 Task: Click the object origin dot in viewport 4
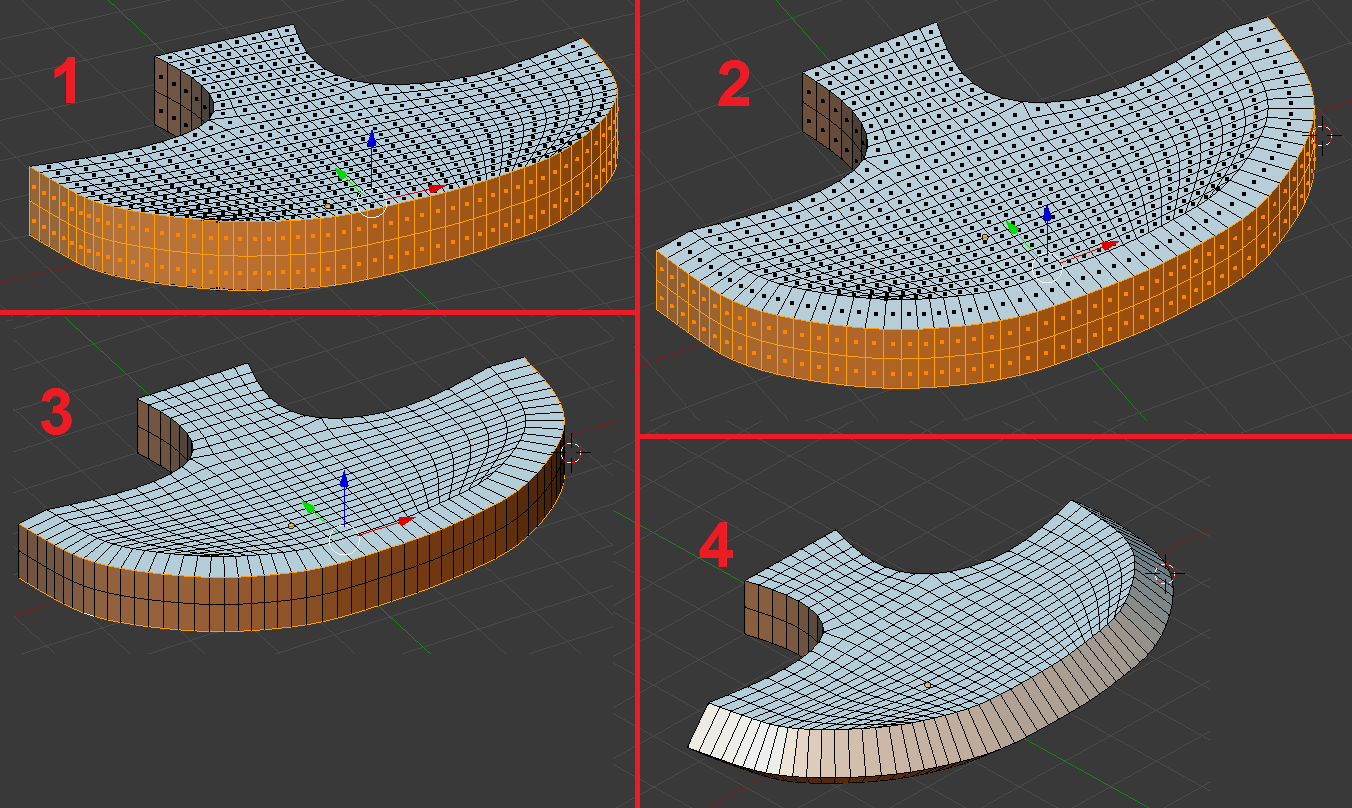tap(928, 685)
